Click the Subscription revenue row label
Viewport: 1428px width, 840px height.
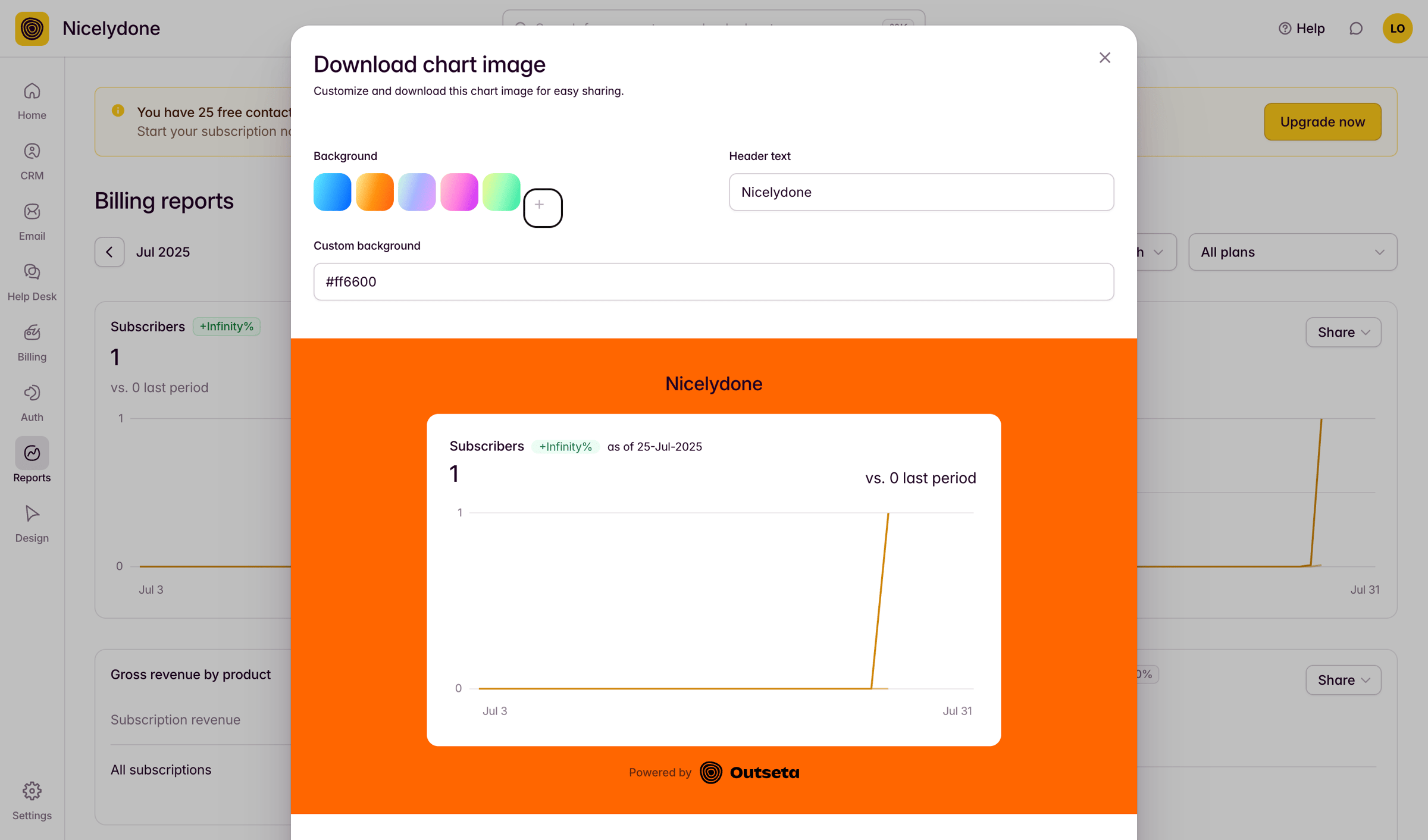[x=176, y=720]
